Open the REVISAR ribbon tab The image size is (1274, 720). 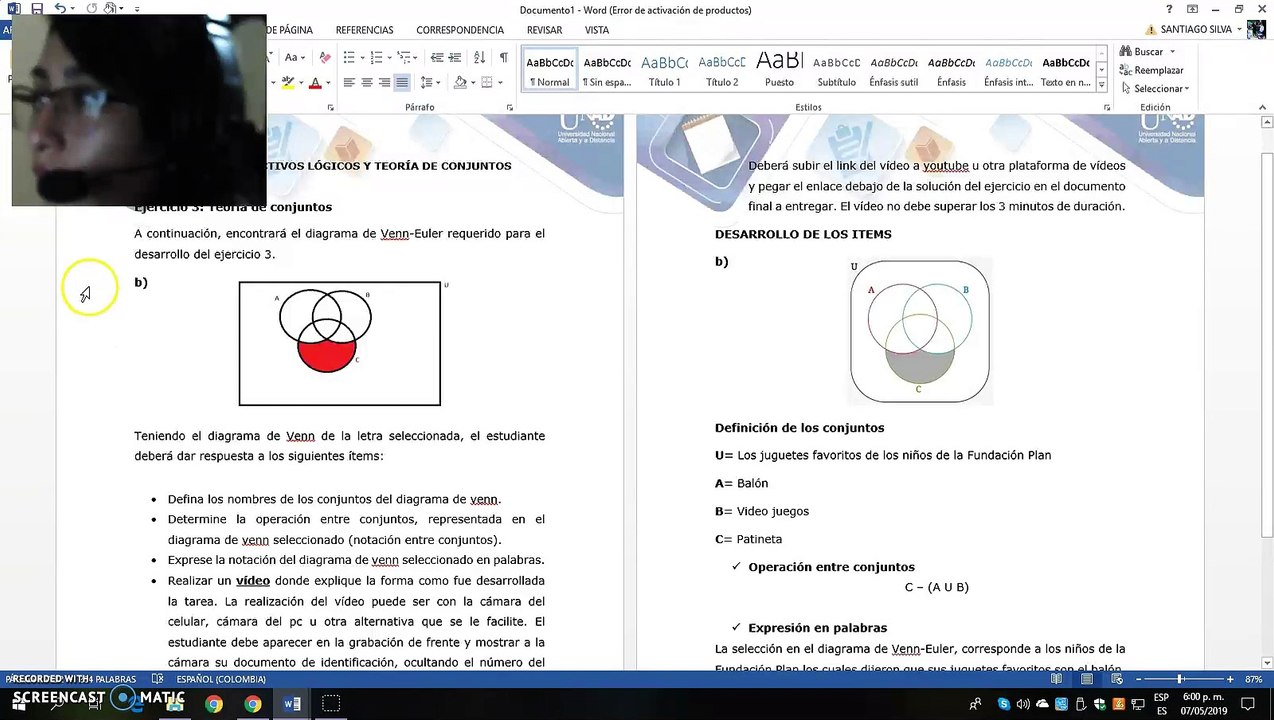point(544,30)
